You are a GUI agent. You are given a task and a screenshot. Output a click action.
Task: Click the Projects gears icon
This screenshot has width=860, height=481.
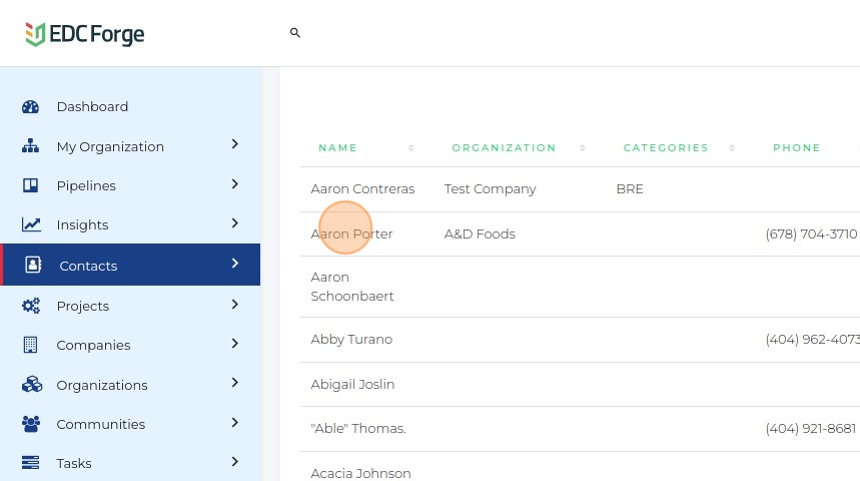pos(31,306)
